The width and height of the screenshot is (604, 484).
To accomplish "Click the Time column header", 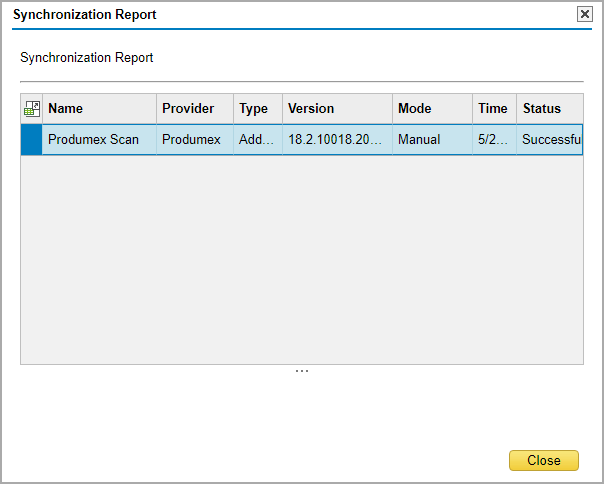I will click(493, 109).
